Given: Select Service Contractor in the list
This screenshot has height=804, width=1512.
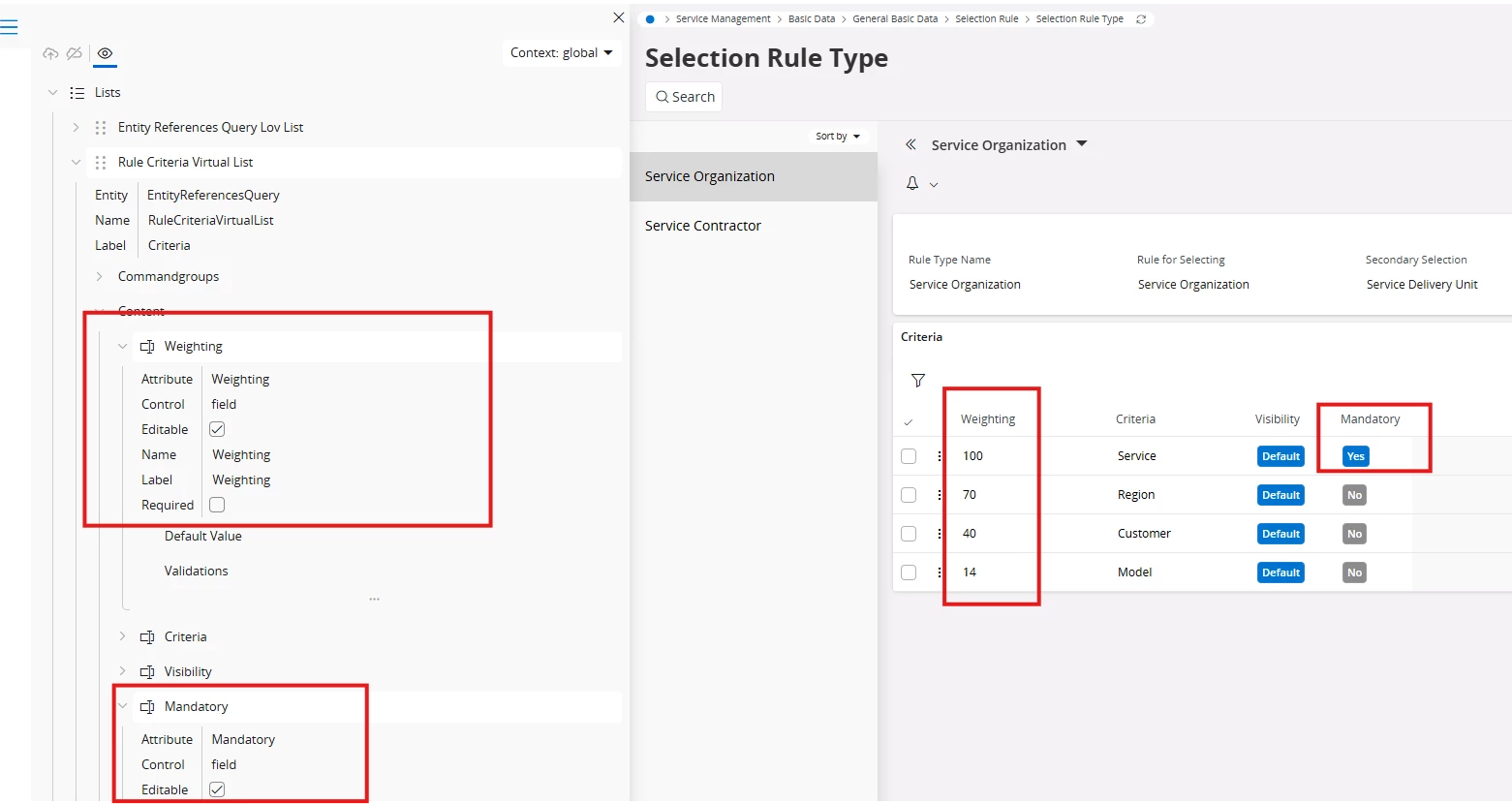Looking at the screenshot, I should point(703,226).
